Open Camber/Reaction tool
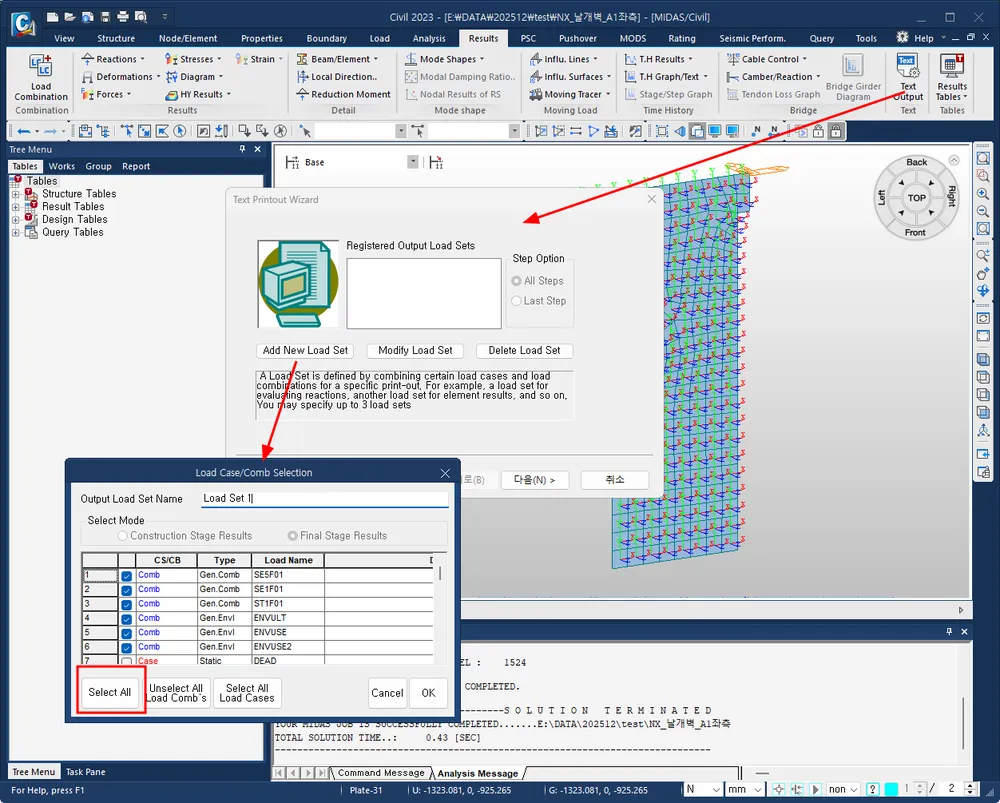 pyautogui.click(x=774, y=77)
